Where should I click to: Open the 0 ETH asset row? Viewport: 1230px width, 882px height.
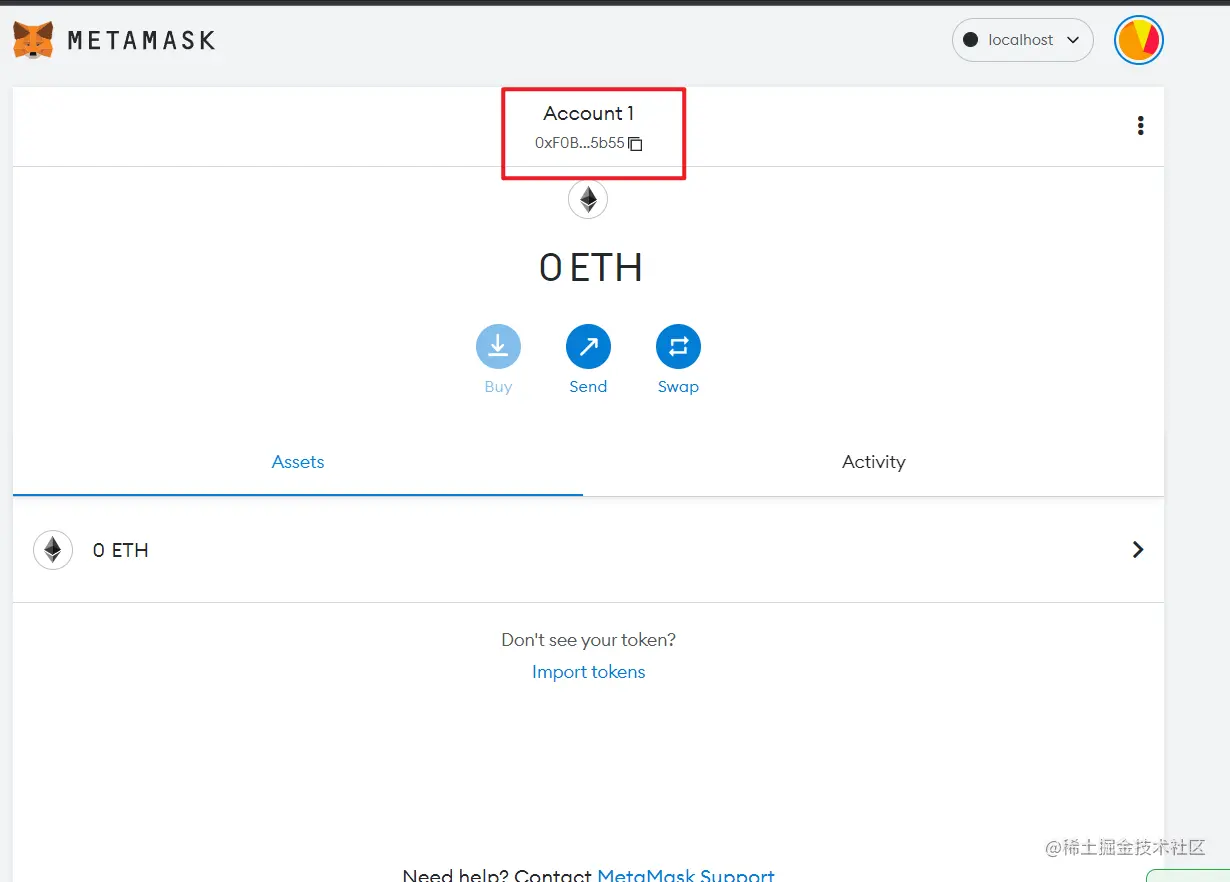coord(588,550)
